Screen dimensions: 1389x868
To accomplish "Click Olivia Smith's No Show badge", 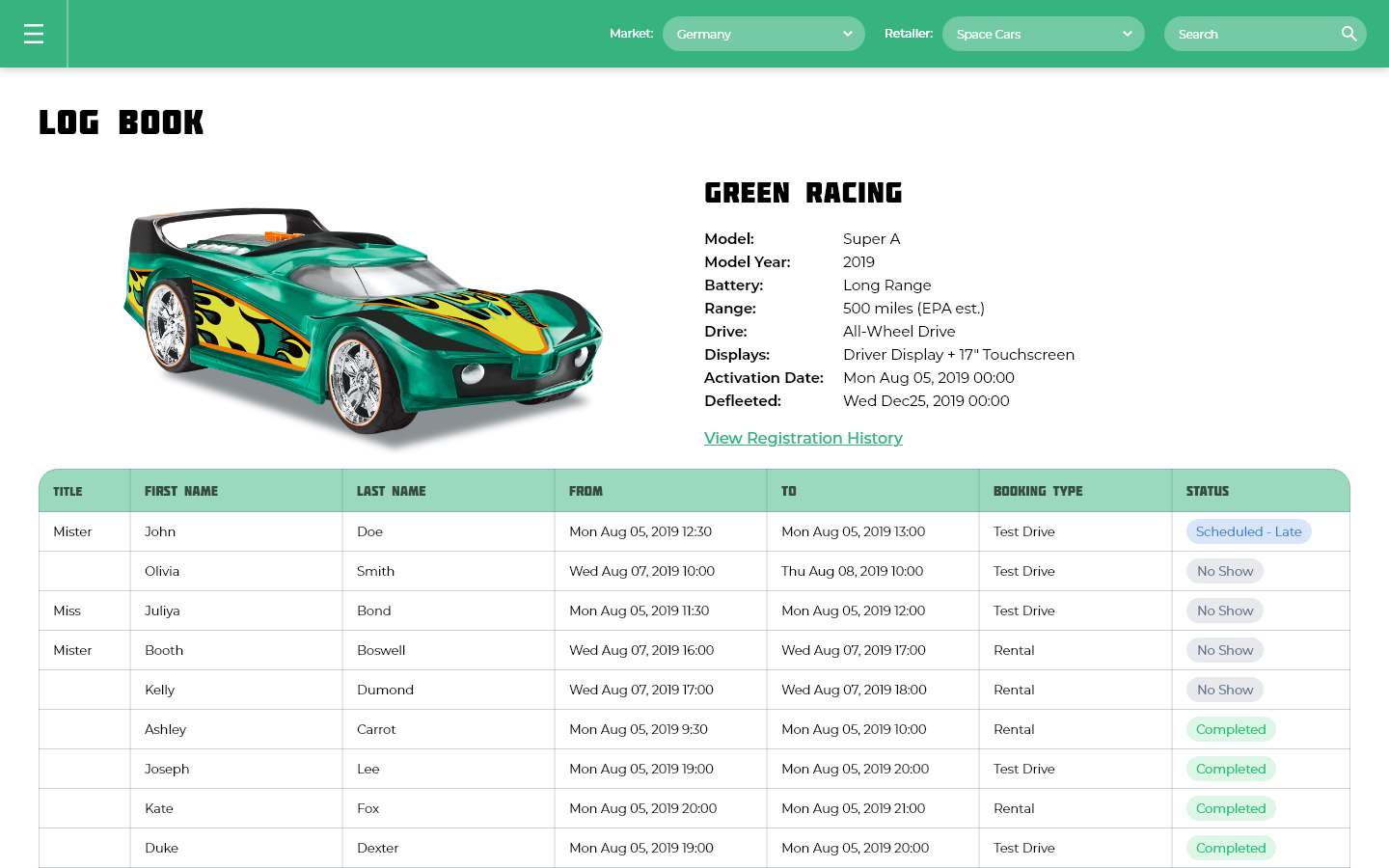I will [x=1224, y=571].
